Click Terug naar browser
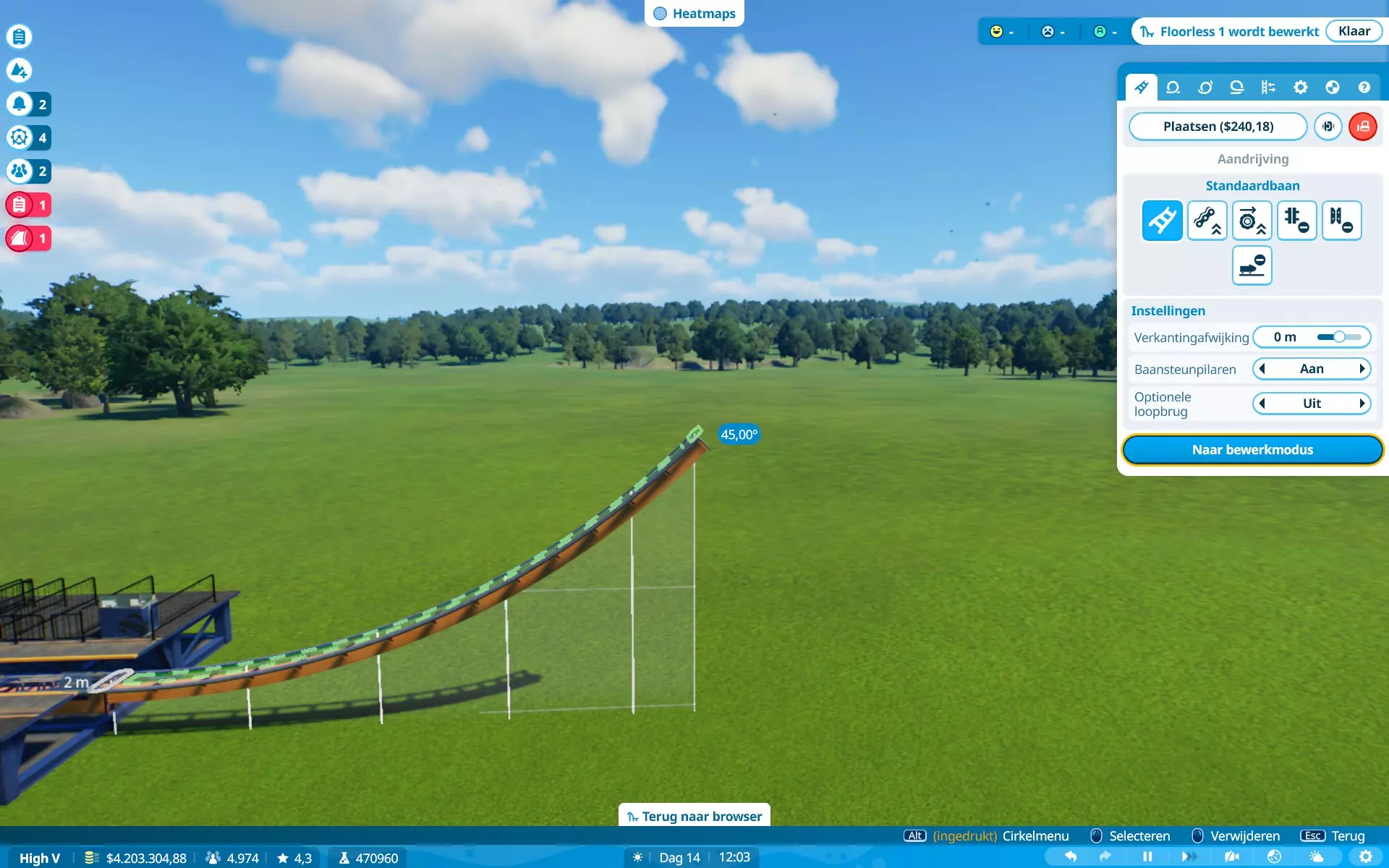Image resolution: width=1389 pixels, height=868 pixels. click(x=694, y=816)
